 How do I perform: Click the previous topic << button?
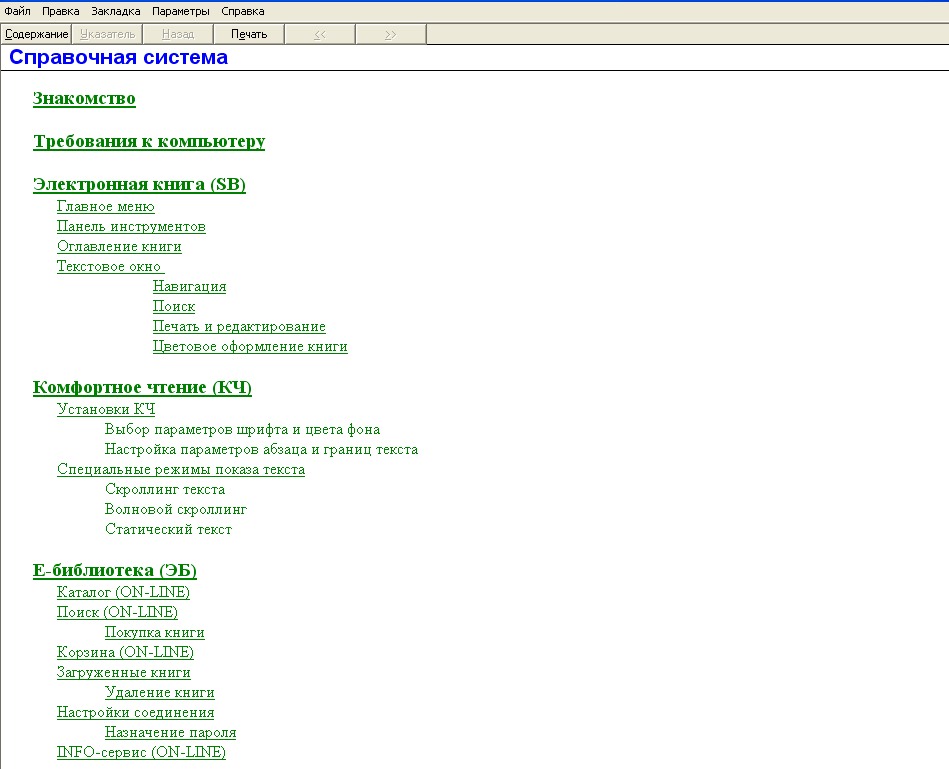pyautogui.click(x=320, y=34)
